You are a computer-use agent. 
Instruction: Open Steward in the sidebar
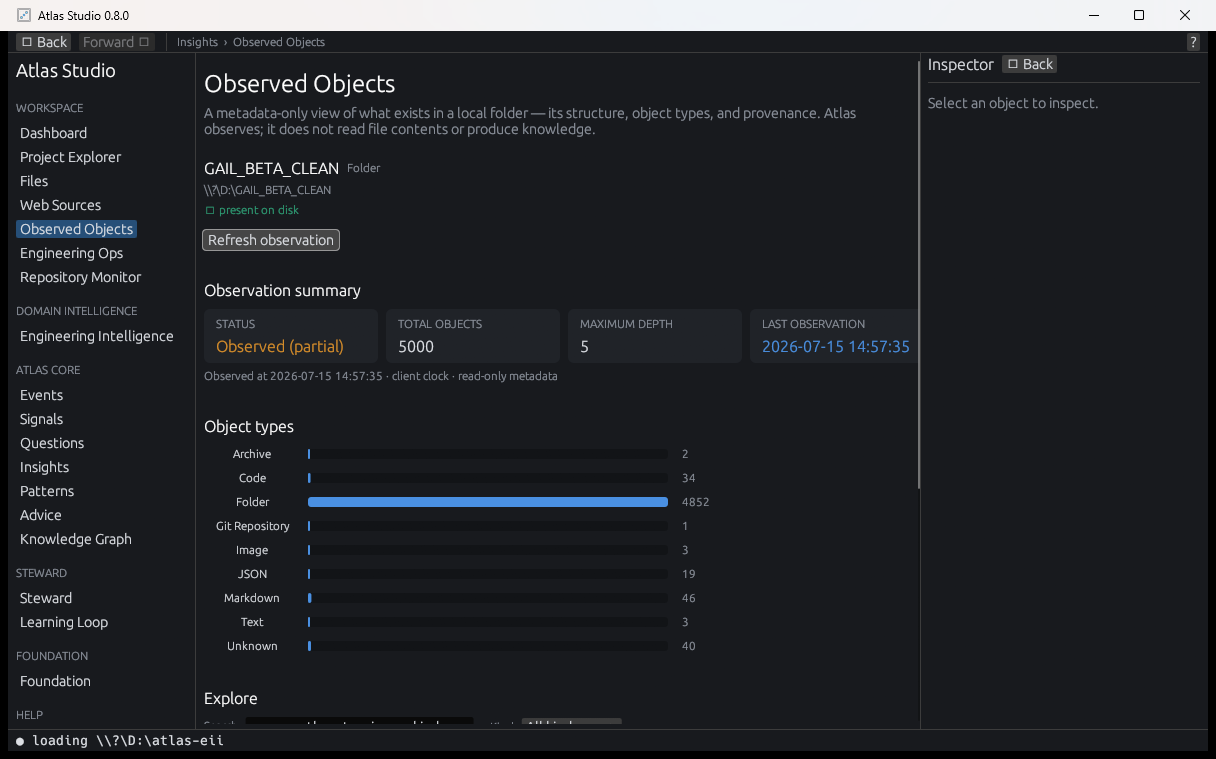(x=46, y=598)
